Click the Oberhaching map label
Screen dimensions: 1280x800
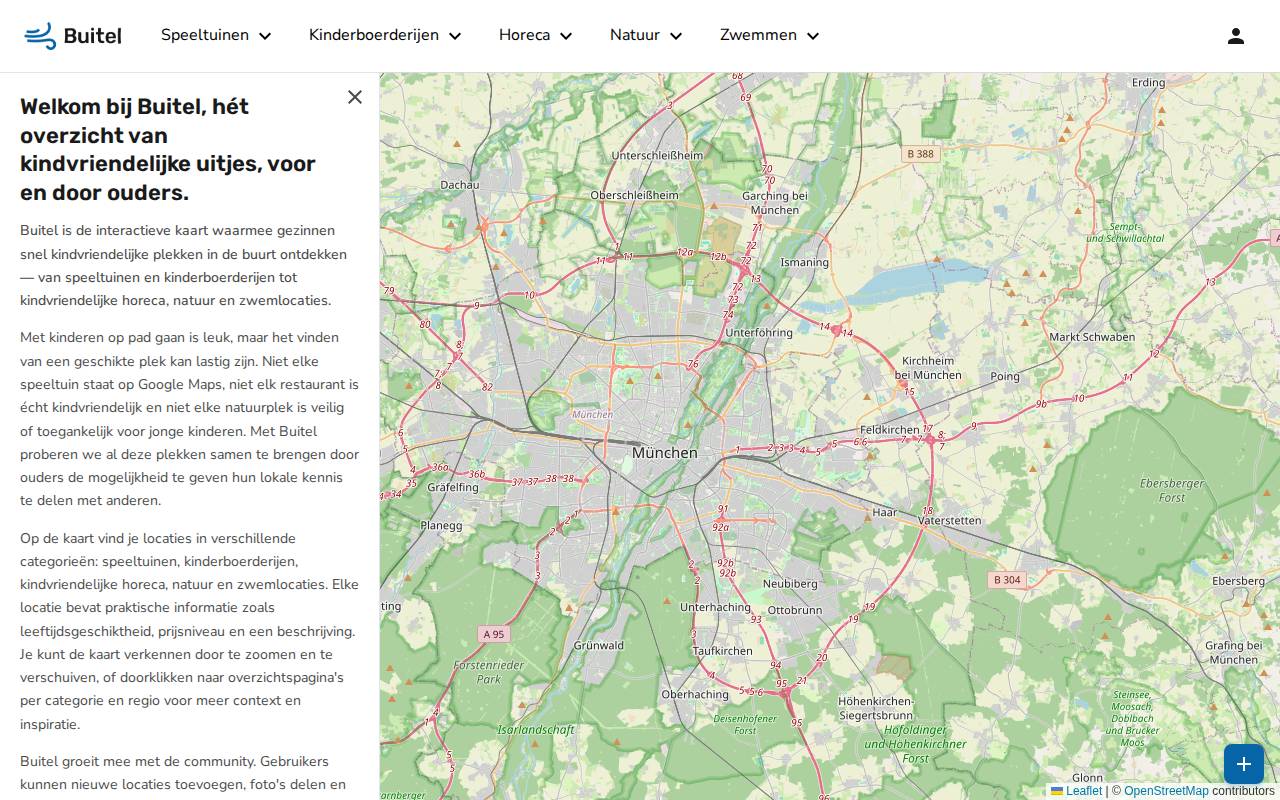695,695
